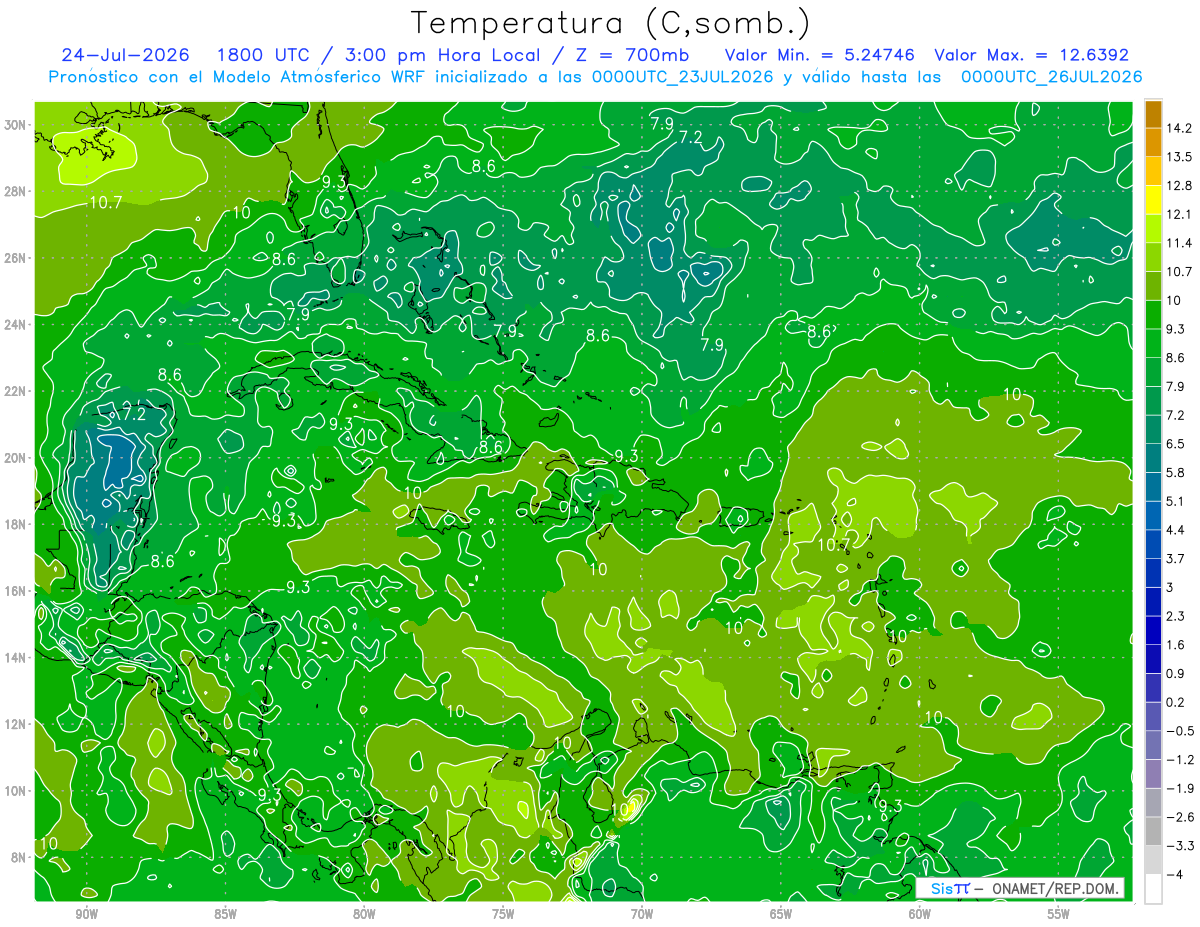Click the '26N' latitude axis label
Image resolution: width=1200 pixels, height=927 pixels.
coord(17,258)
